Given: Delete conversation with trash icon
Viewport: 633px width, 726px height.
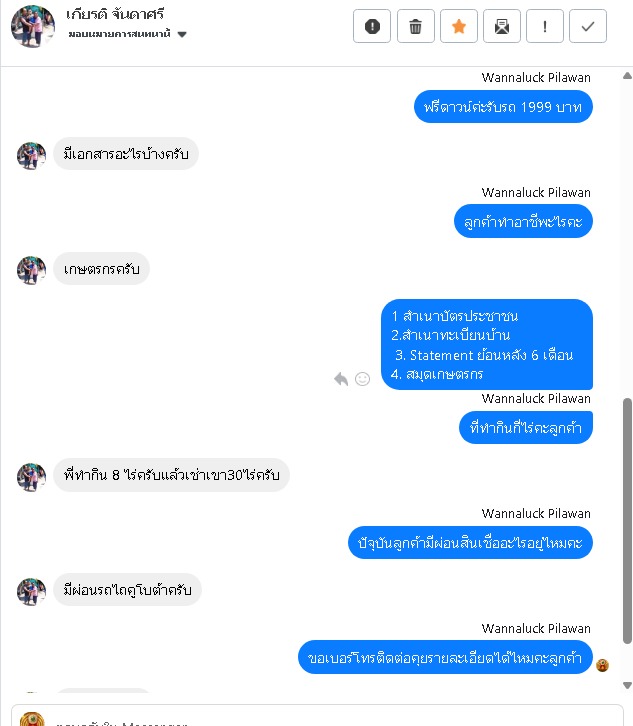Looking at the screenshot, I should coord(415,26).
